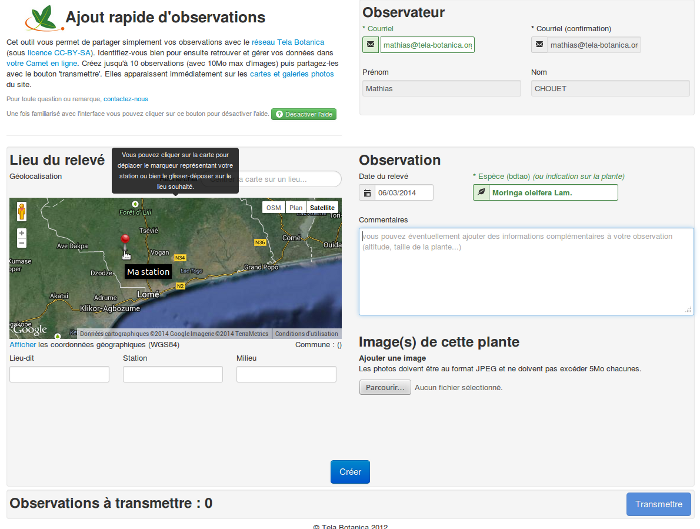Click the Commune : () text
Viewport: 700px width, 529px height.
(318, 345)
